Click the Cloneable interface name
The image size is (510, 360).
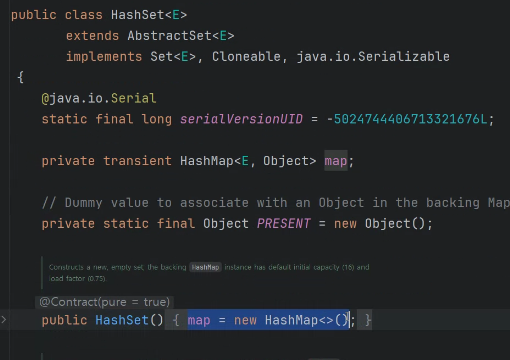click(246, 56)
